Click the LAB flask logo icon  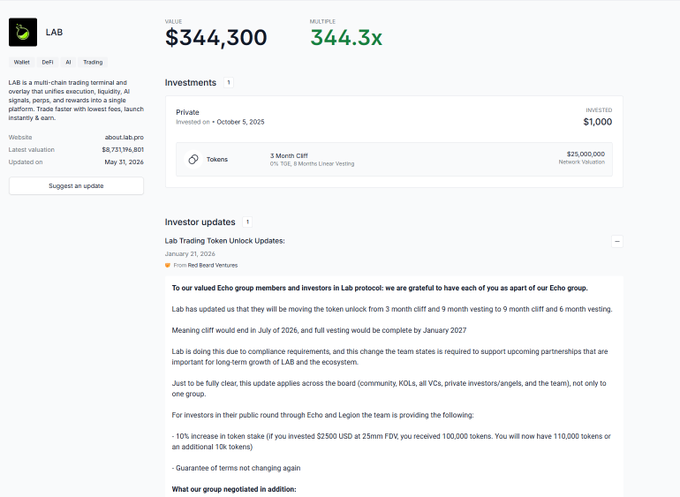(23, 32)
